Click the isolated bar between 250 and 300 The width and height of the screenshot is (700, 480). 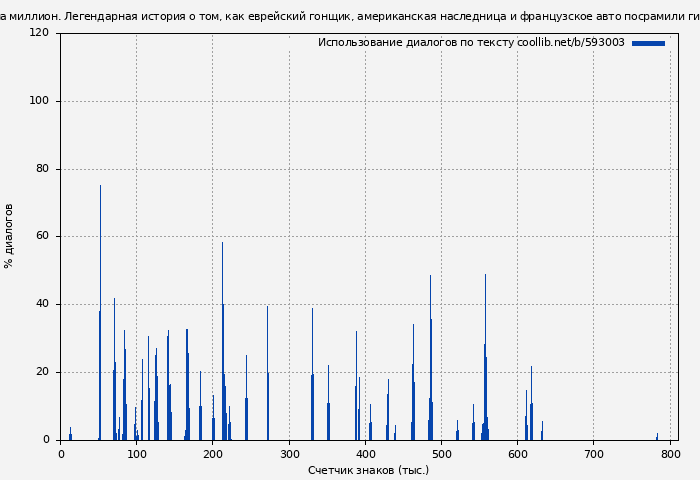coord(267,380)
